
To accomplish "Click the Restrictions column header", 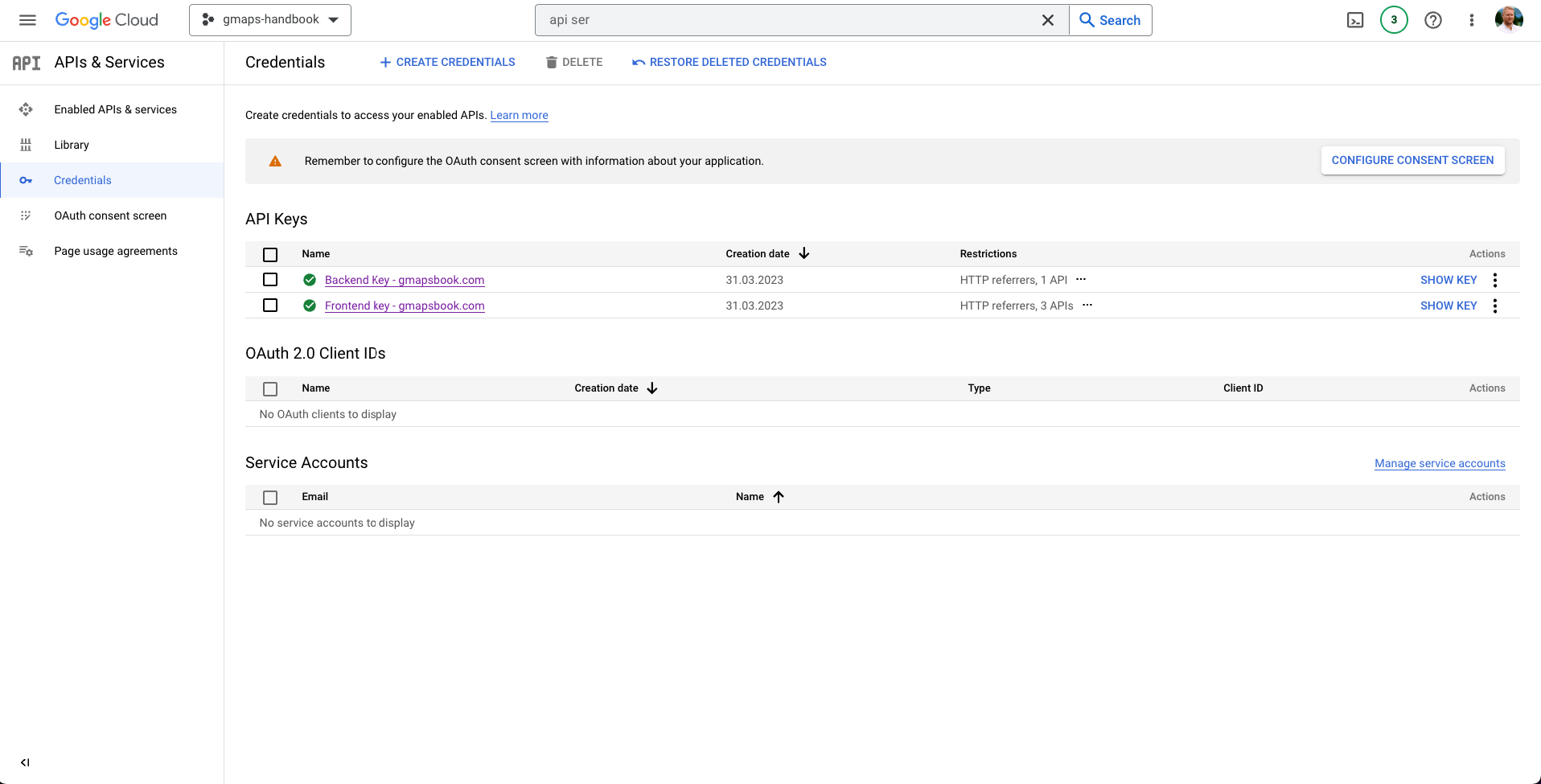I will point(988,253).
